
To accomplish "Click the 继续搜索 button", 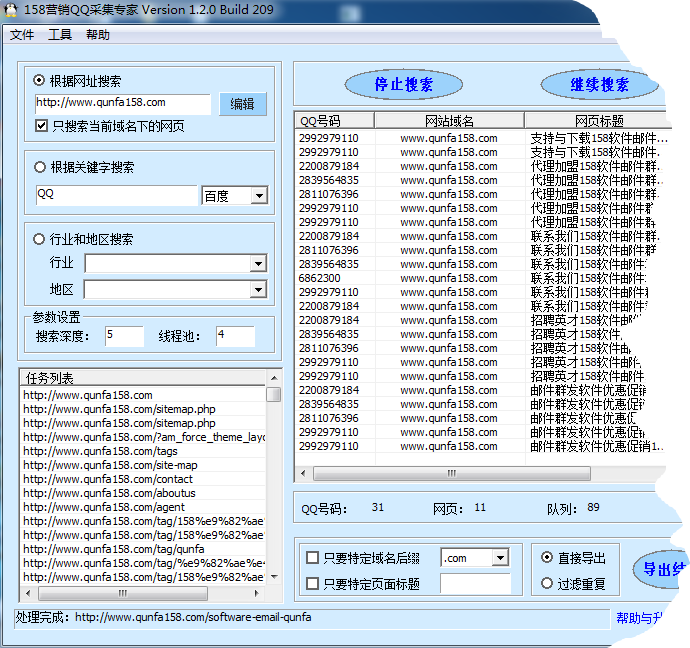I will pyautogui.click(x=599, y=84).
